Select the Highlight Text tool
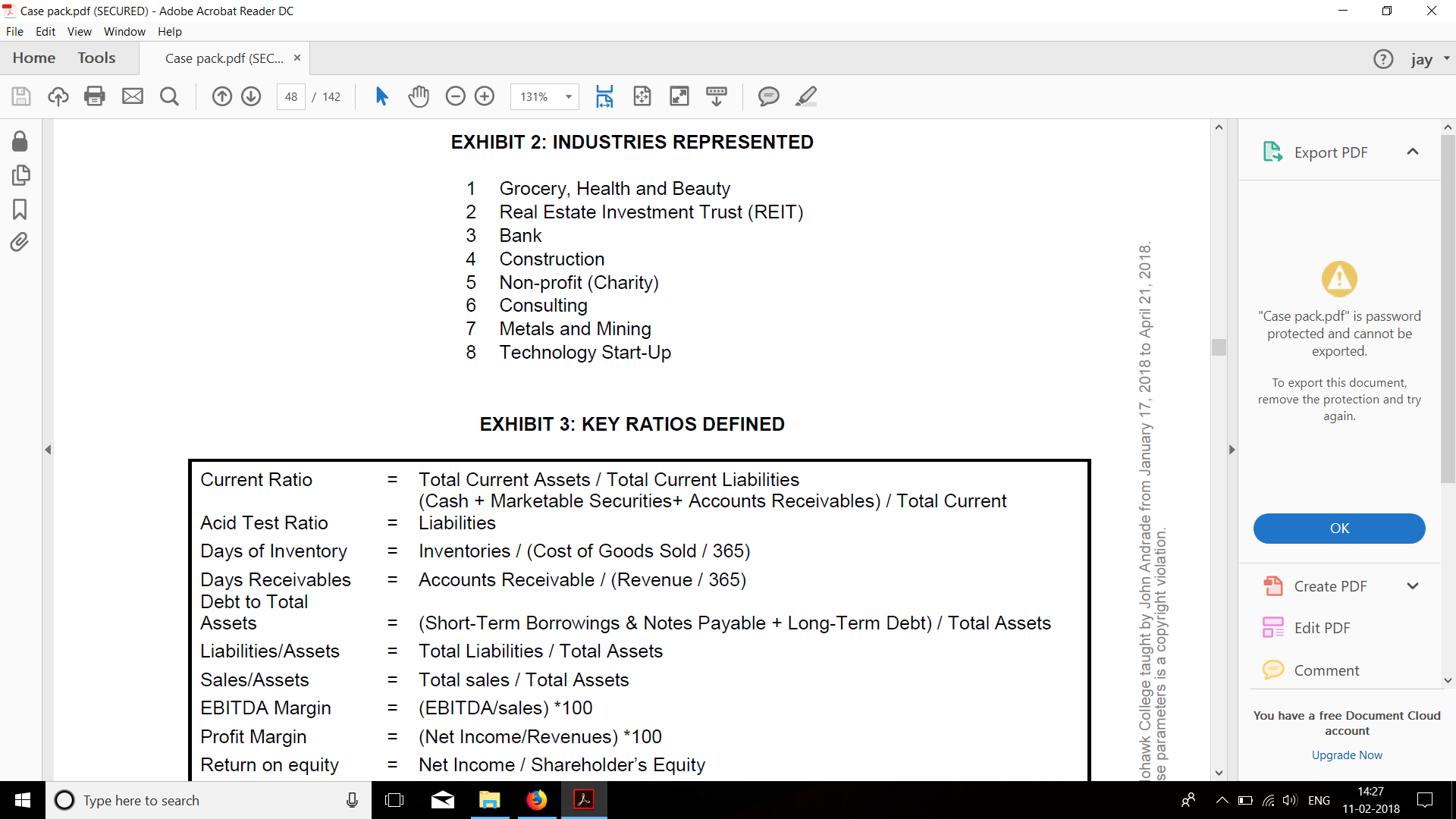This screenshot has height=819, width=1456. click(x=806, y=96)
